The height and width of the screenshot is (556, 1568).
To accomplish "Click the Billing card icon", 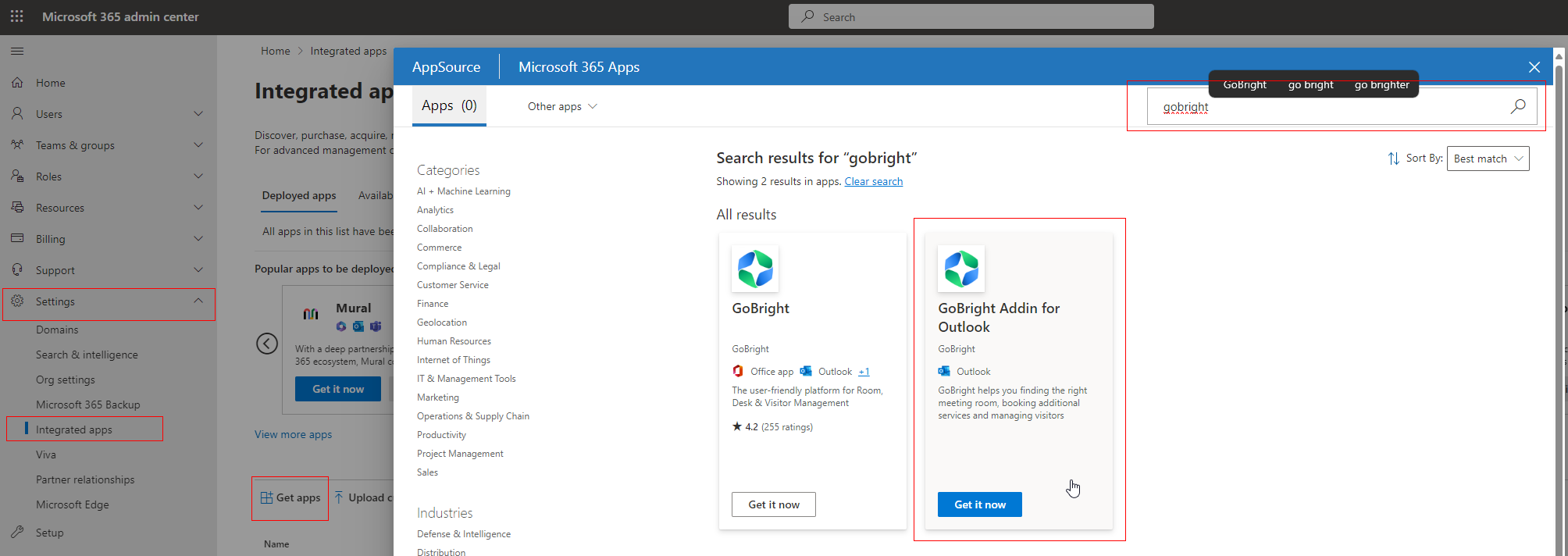I will [x=17, y=238].
